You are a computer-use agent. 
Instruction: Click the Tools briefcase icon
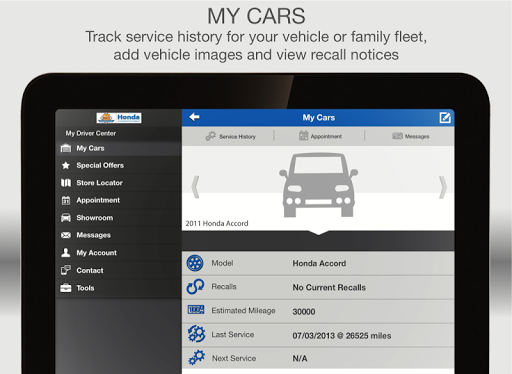(66, 288)
